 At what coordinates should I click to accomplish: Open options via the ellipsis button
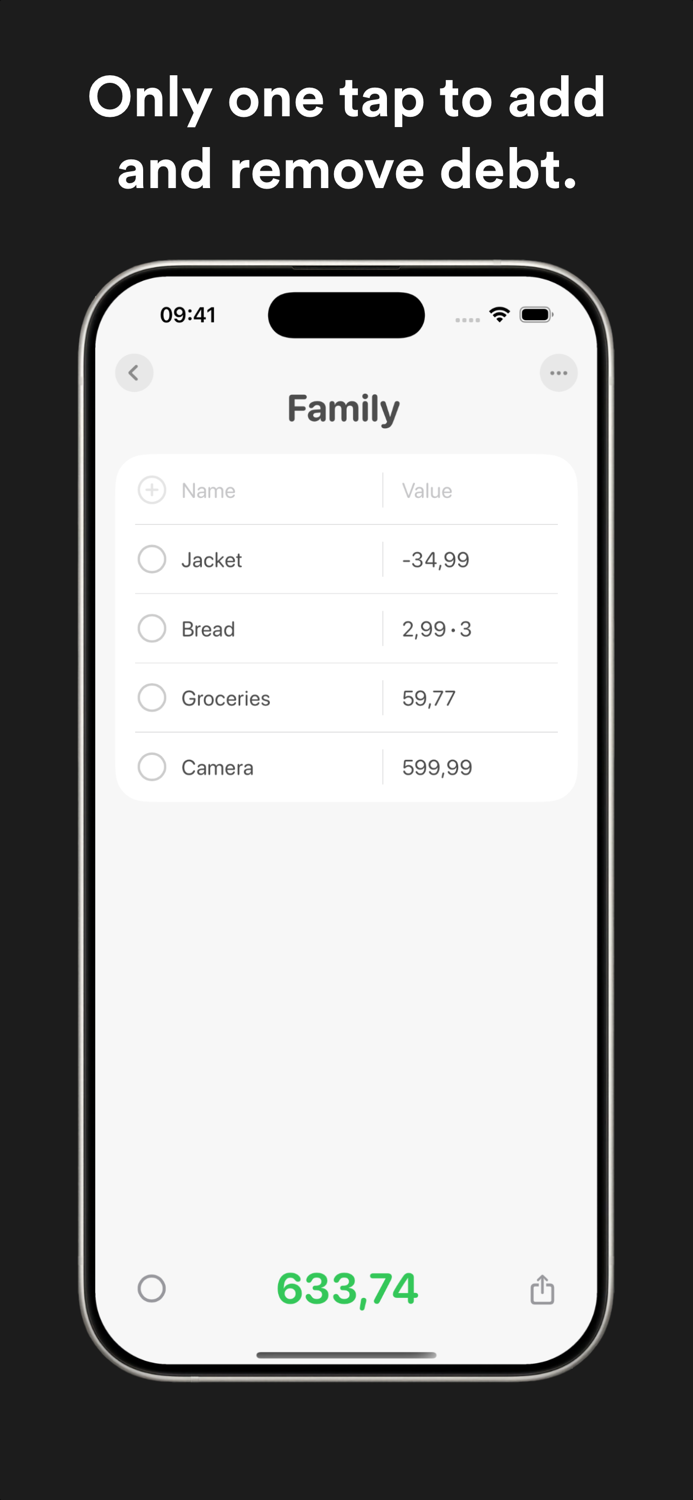pos(558,372)
